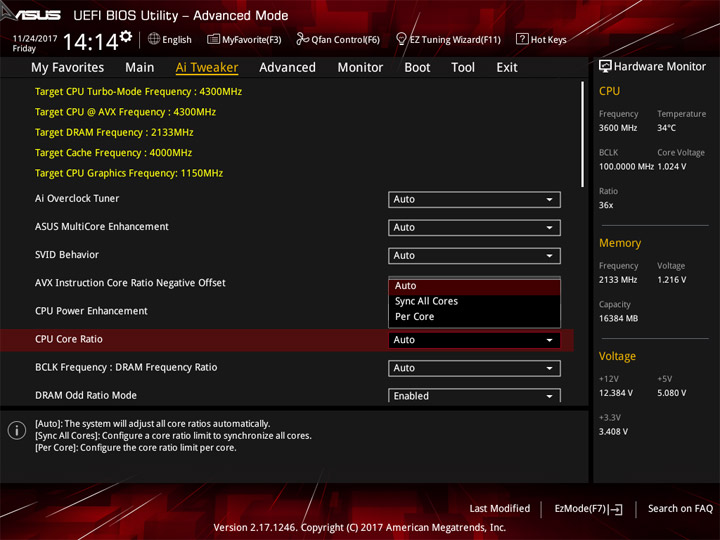Click the Voltage heading in Hardware Monitor

click(617, 356)
